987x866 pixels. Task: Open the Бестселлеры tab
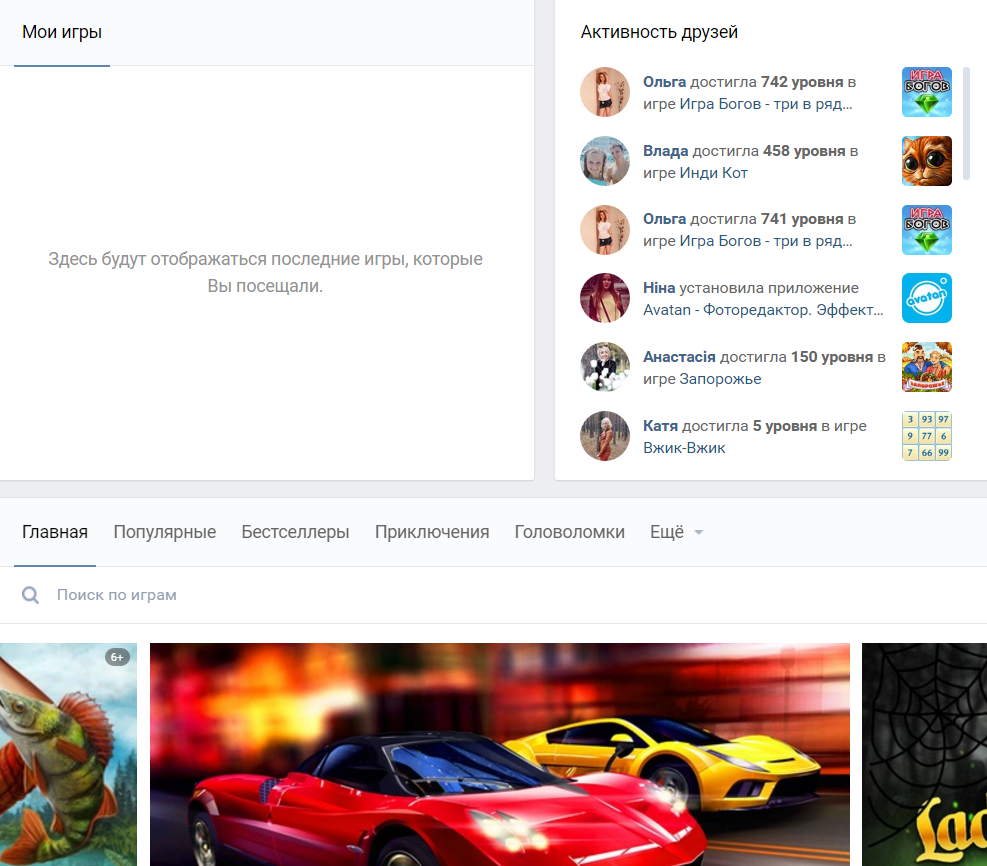pyautogui.click(x=295, y=532)
